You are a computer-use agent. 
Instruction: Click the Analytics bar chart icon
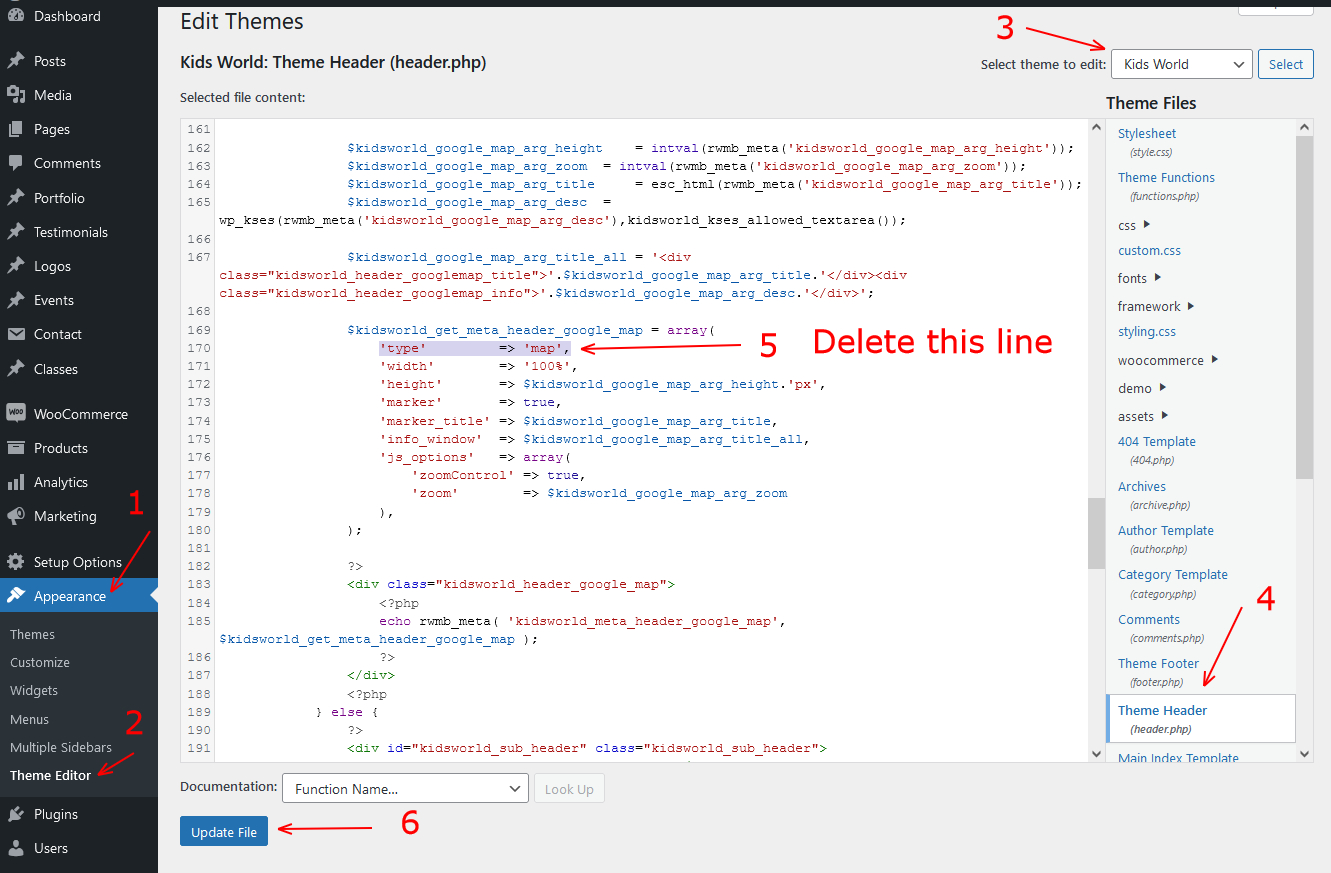[x=16, y=482]
